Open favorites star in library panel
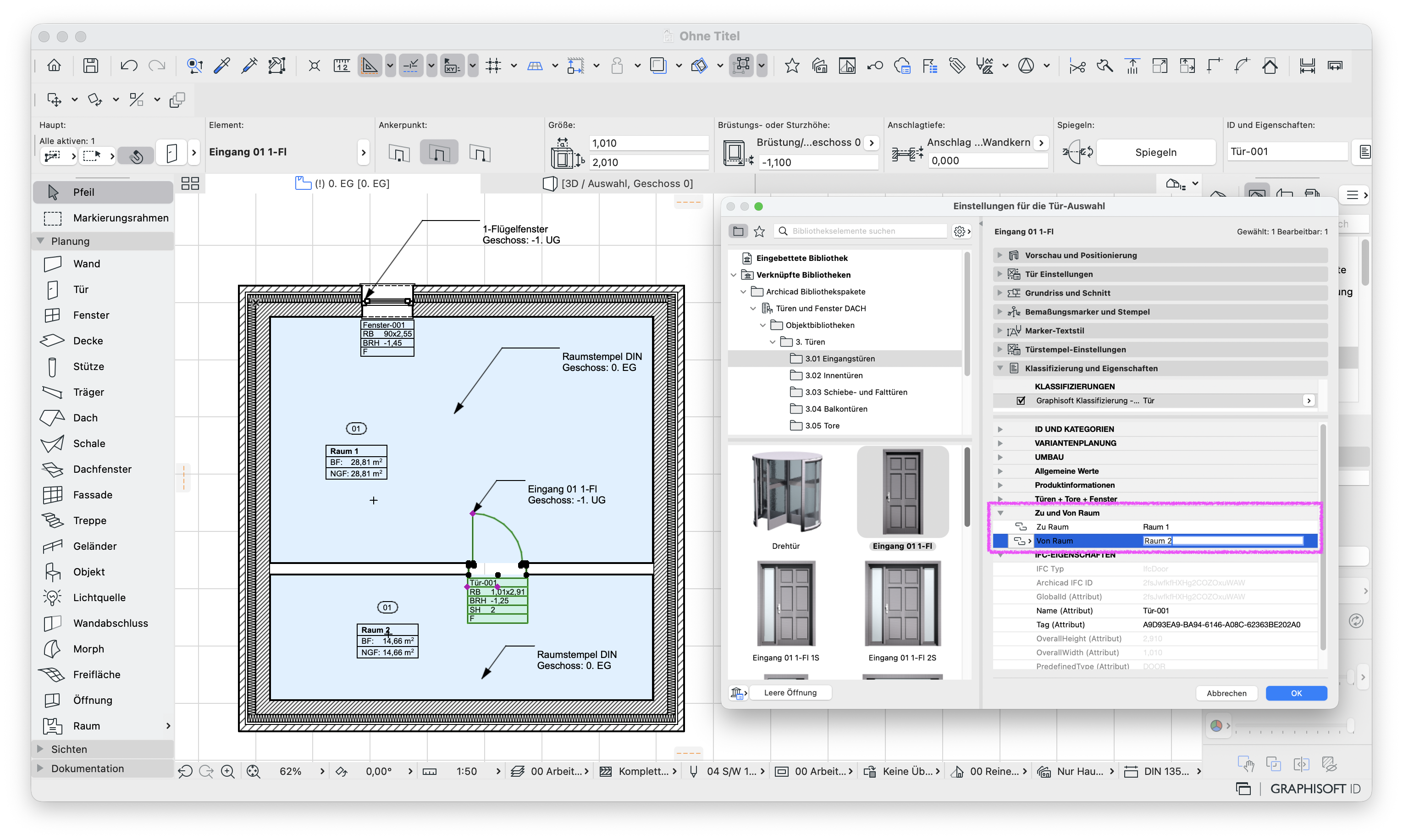 tap(760, 231)
